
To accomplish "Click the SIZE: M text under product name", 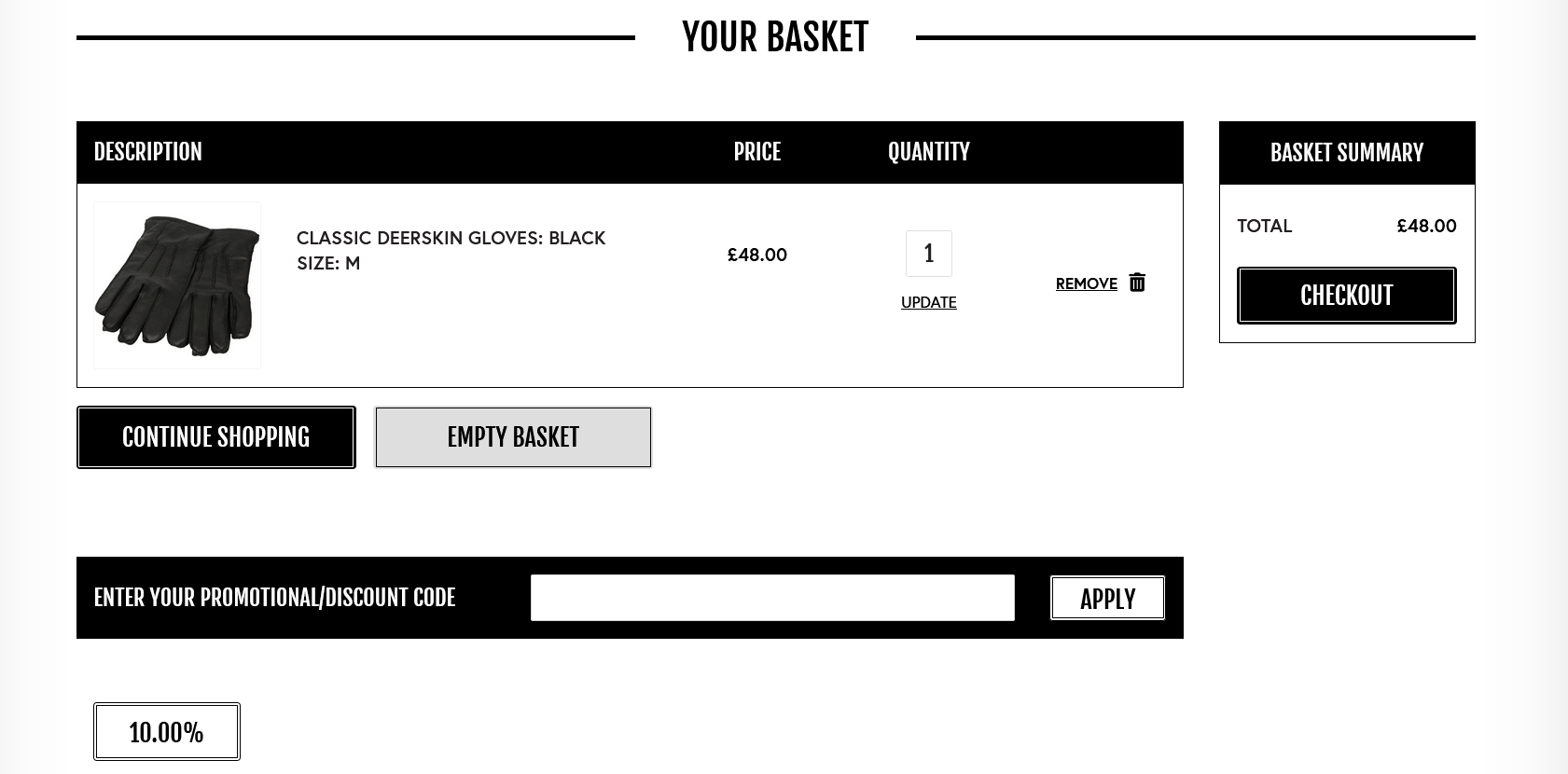I will point(328,263).
